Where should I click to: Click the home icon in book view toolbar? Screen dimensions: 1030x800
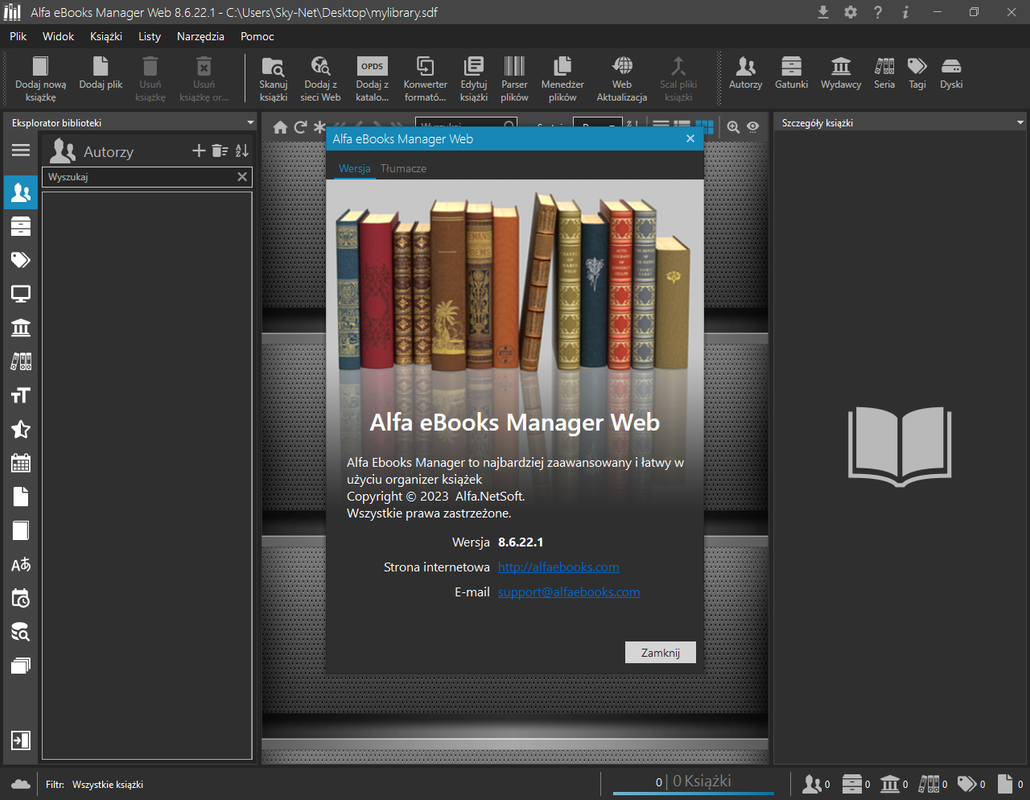[280, 127]
